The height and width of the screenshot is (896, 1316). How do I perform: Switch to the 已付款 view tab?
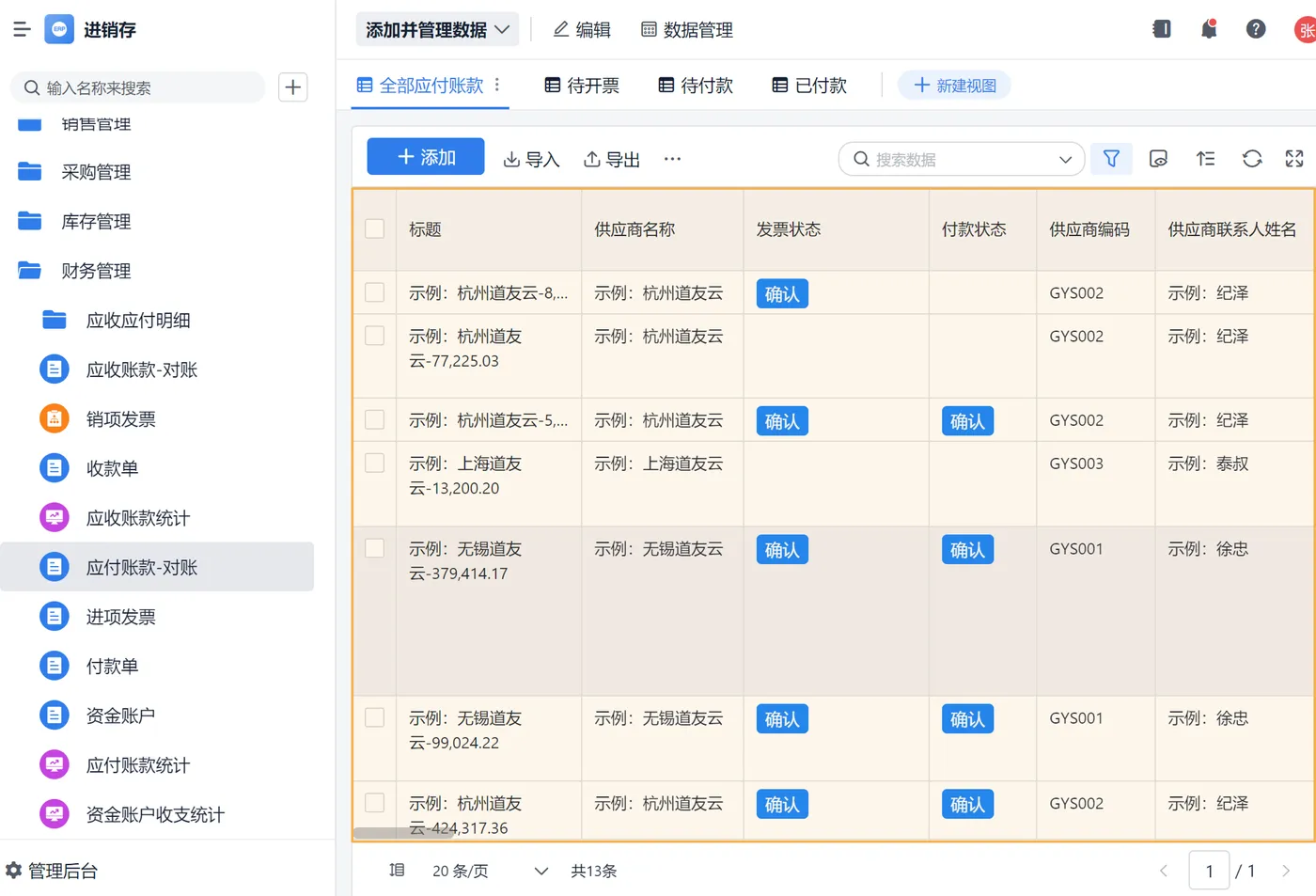pos(809,86)
